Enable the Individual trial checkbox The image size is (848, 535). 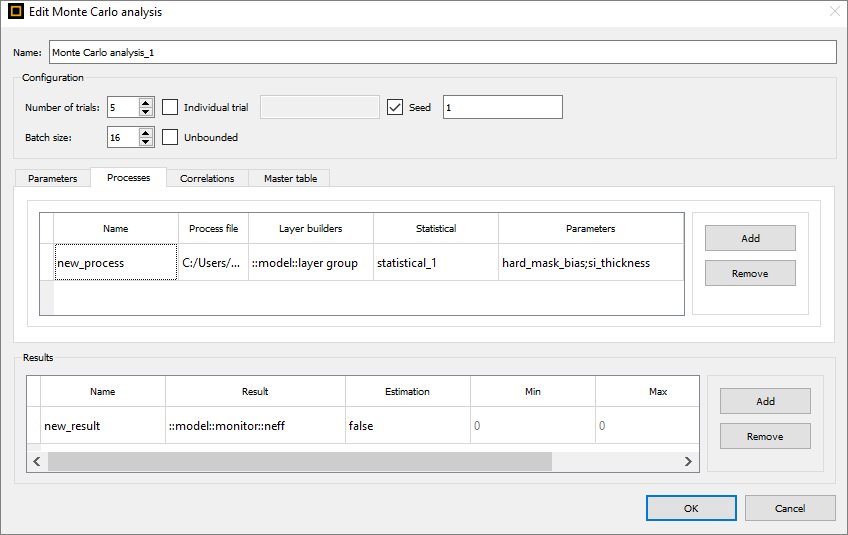click(170, 107)
